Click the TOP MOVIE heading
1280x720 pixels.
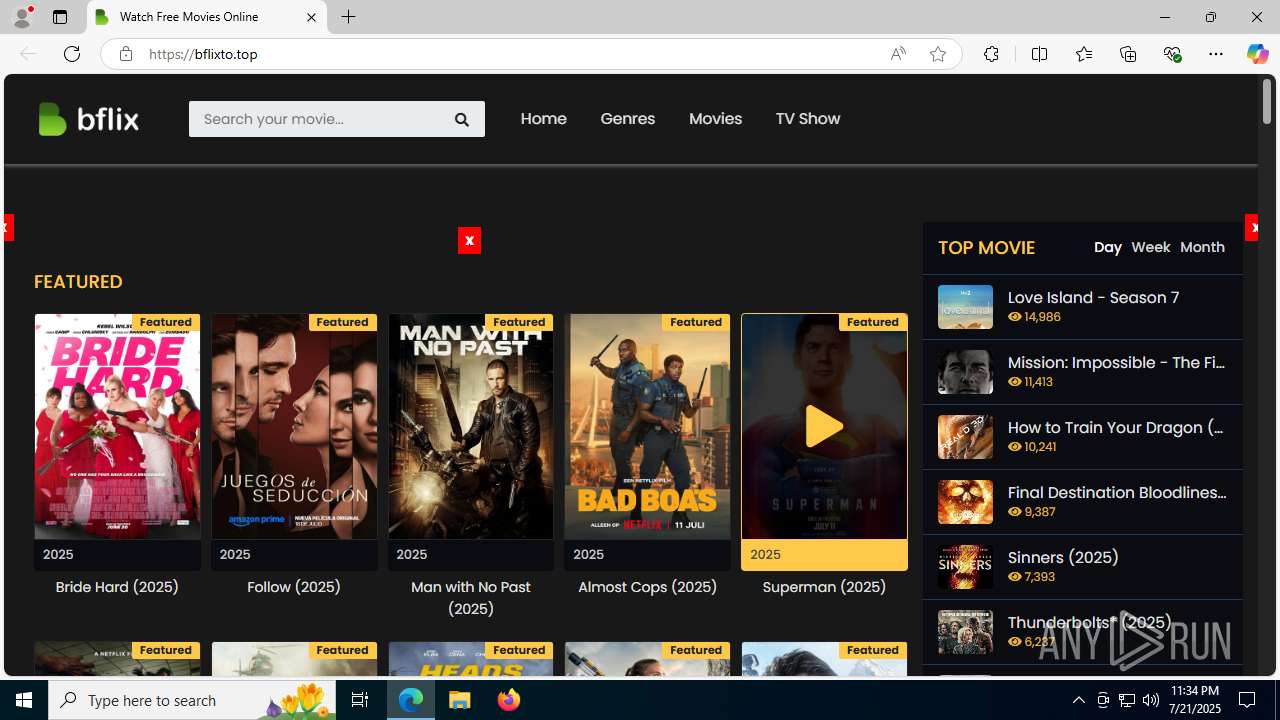[x=986, y=248]
